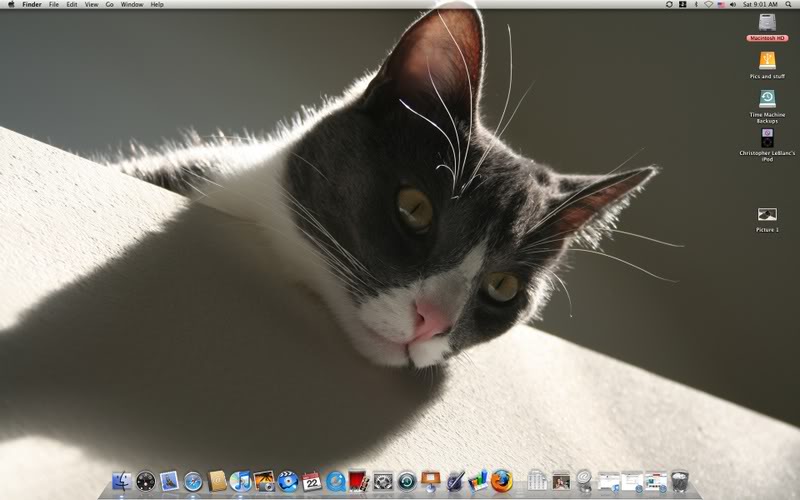Open the Help menu
The image size is (800, 500).
click(157, 4)
